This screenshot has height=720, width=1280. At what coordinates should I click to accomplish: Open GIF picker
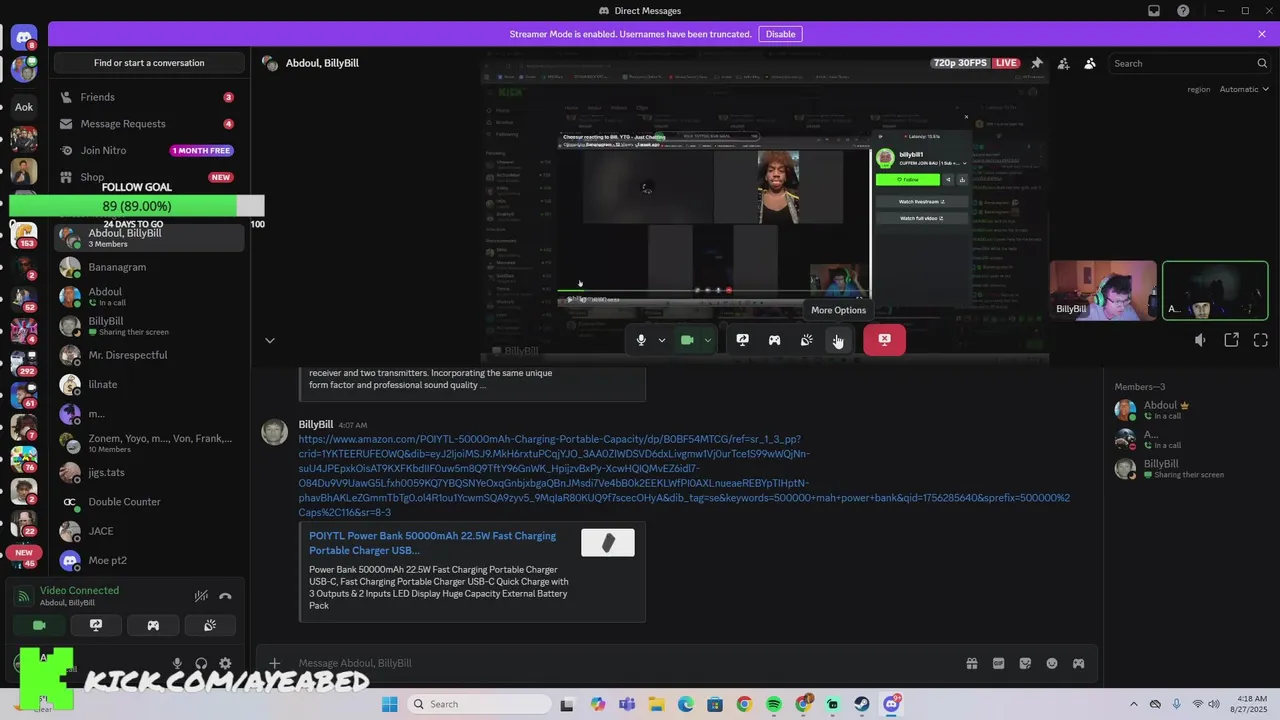coord(998,663)
